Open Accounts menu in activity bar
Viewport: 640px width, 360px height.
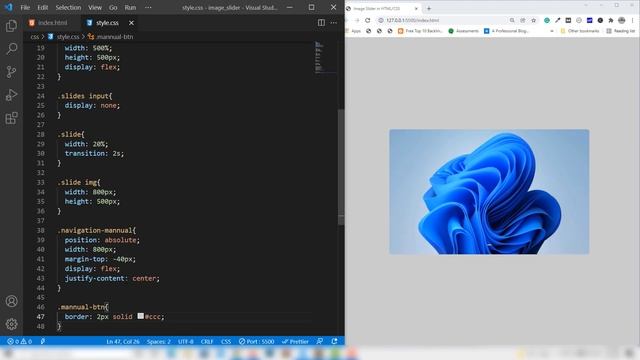point(11,301)
